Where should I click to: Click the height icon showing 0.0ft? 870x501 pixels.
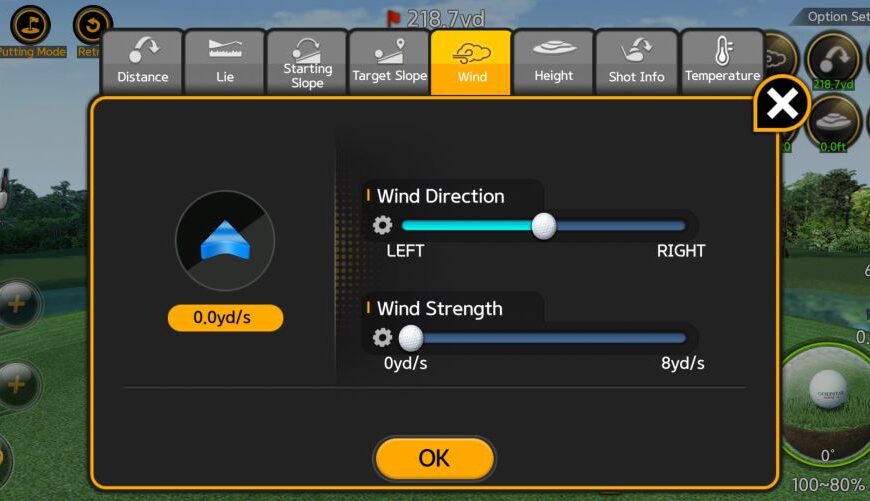[833, 124]
